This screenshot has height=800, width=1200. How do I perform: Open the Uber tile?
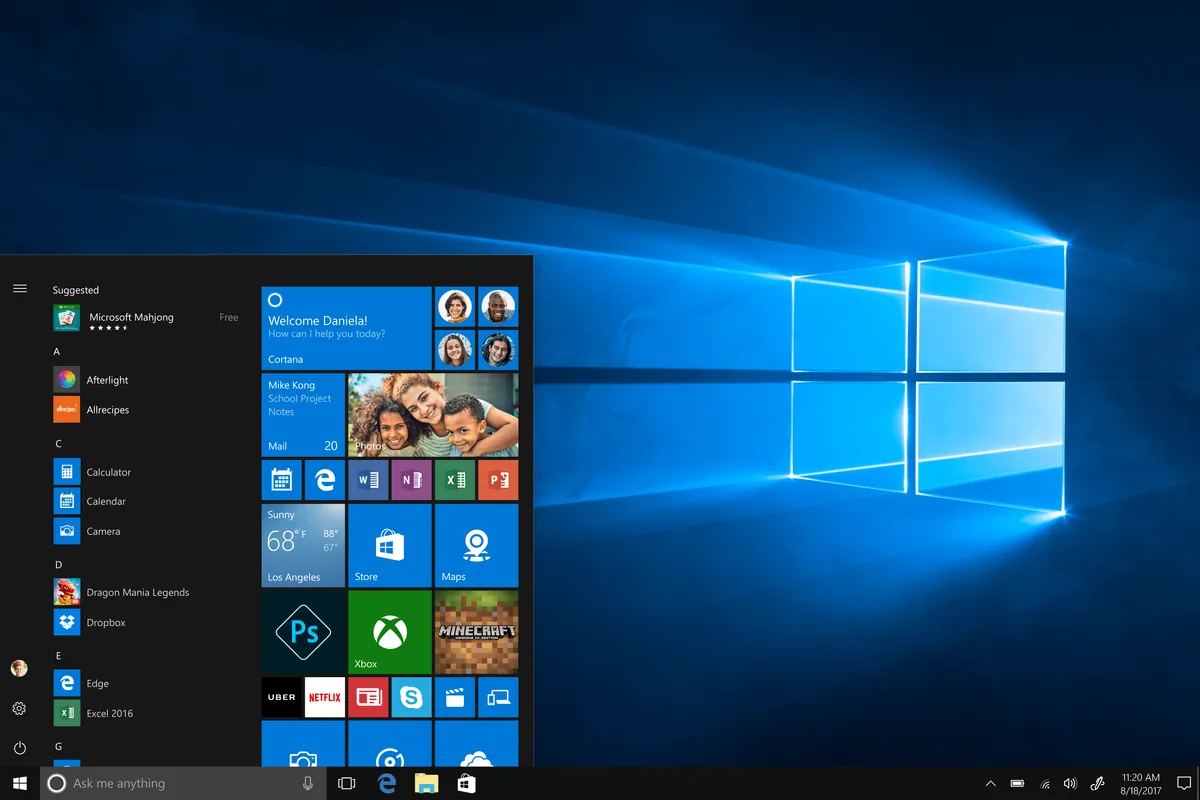281,697
